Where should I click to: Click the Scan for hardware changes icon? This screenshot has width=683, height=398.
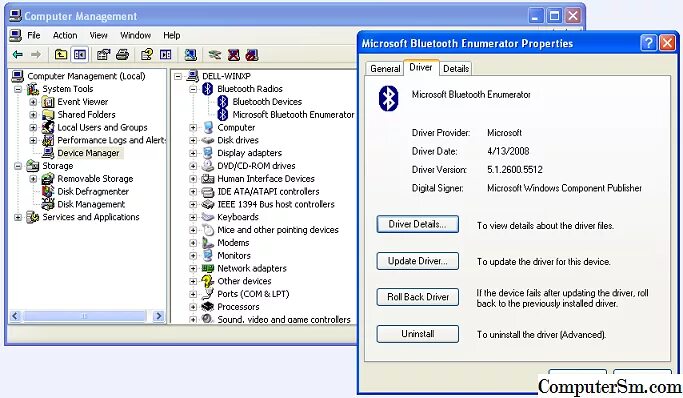pyautogui.click(x=190, y=54)
